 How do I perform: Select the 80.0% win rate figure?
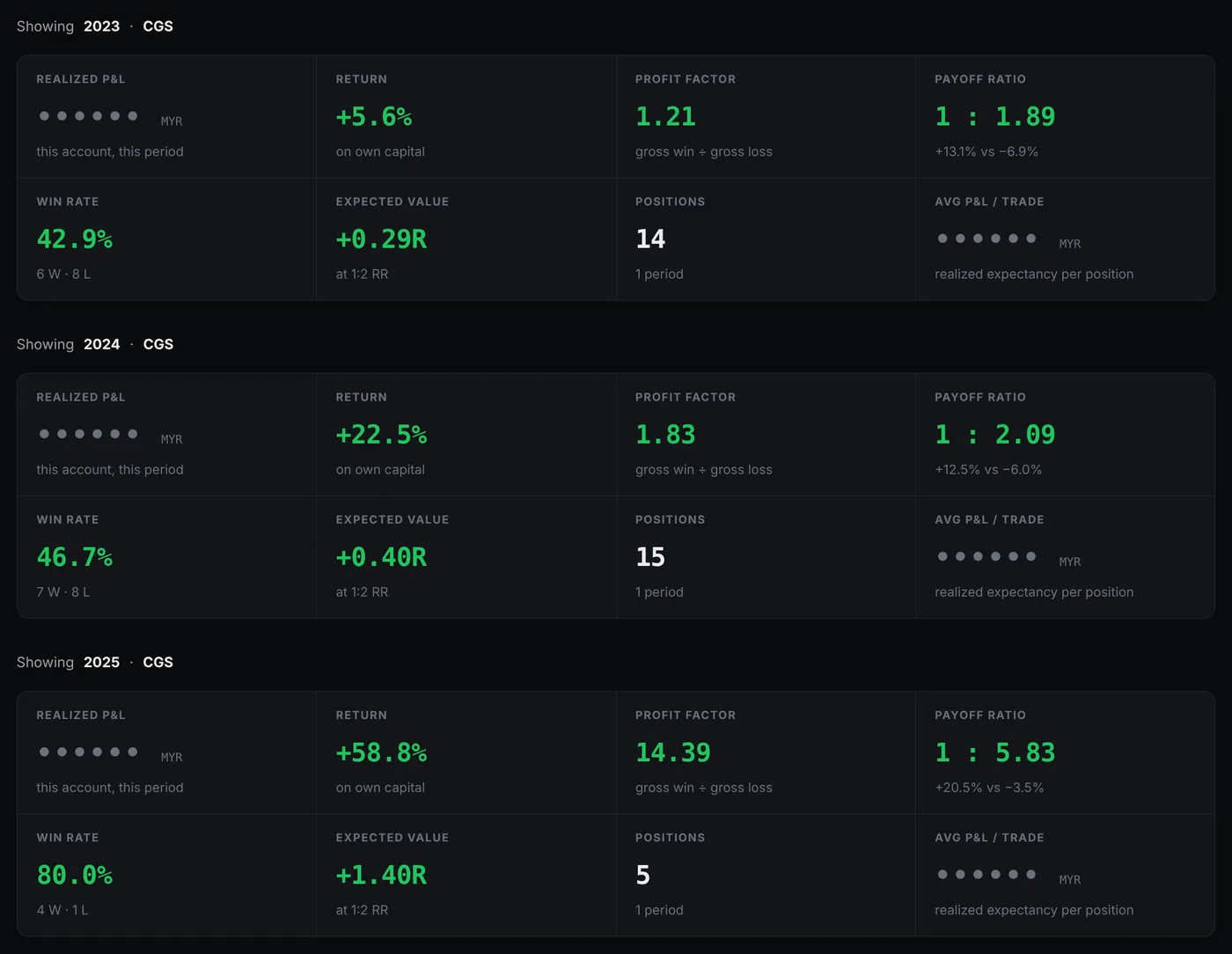pyautogui.click(x=75, y=875)
